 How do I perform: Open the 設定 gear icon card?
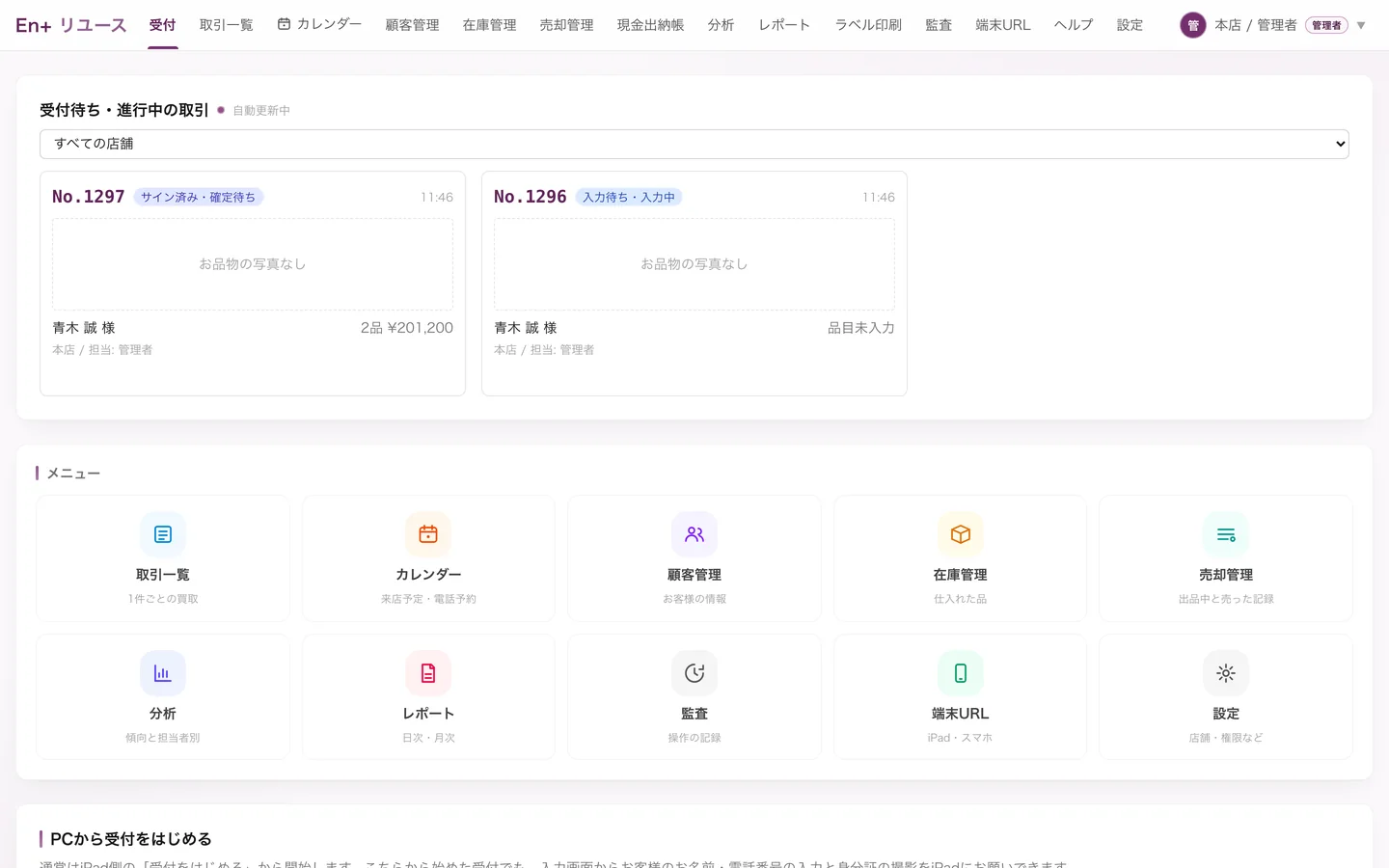(x=1226, y=673)
